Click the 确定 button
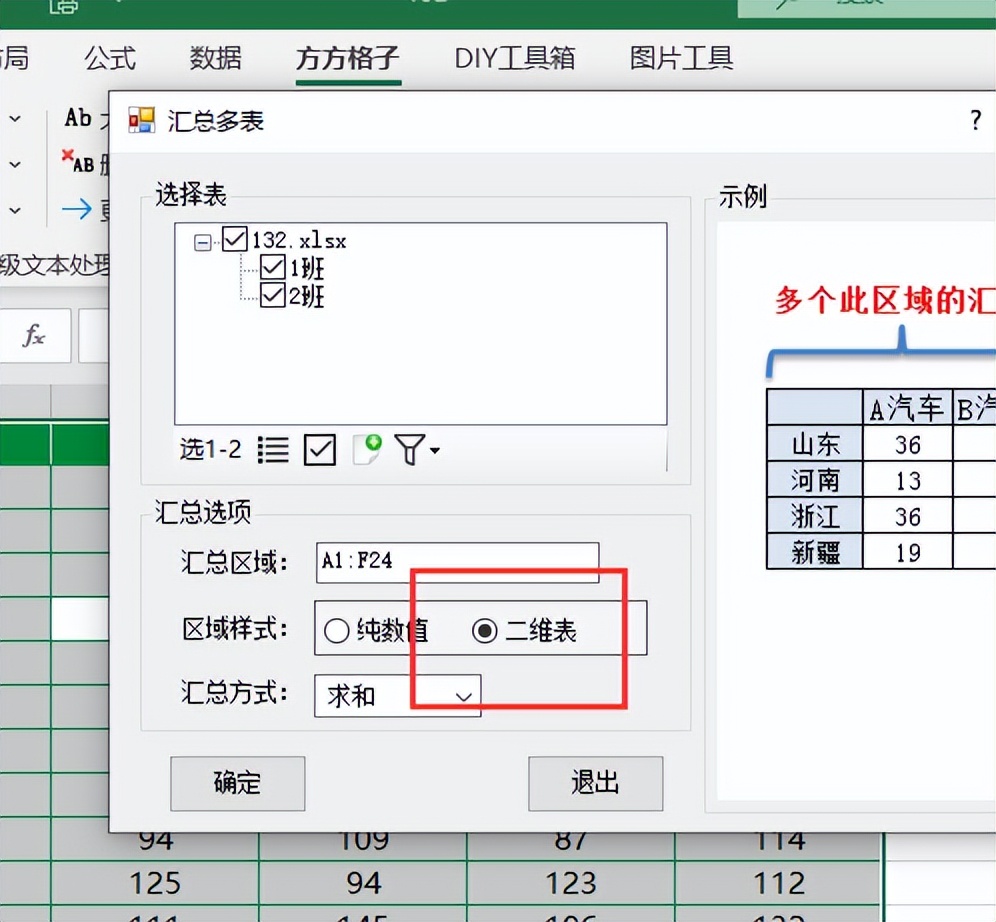Viewport: 996px width, 922px height. tap(237, 784)
